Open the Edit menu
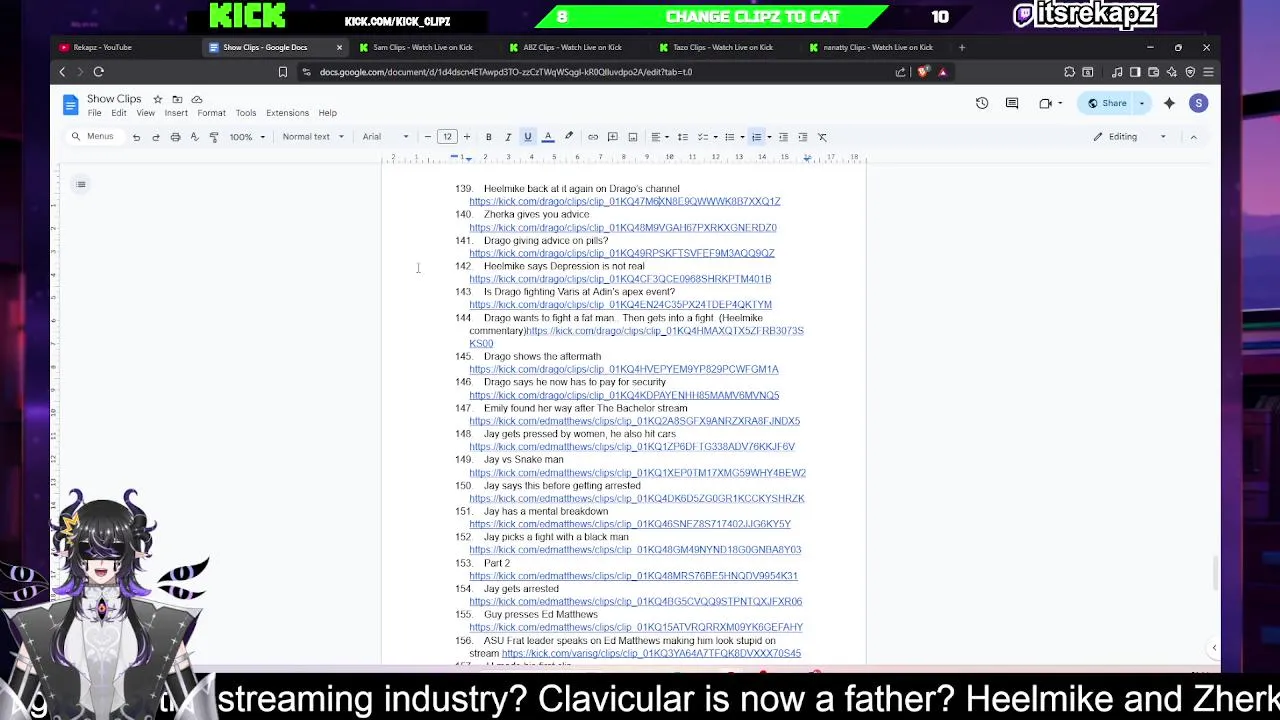The height and width of the screenshot is (720, 1280). click(x=119, y=113)
